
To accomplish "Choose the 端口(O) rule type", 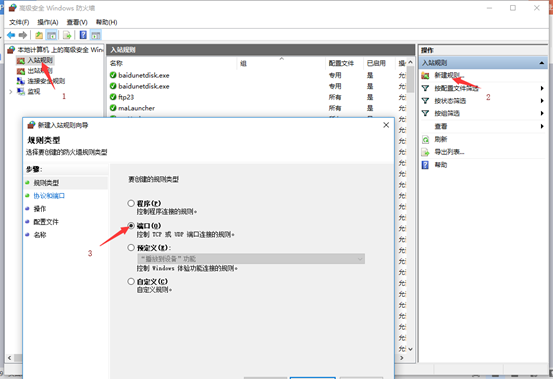I will [x=131, y=225].
